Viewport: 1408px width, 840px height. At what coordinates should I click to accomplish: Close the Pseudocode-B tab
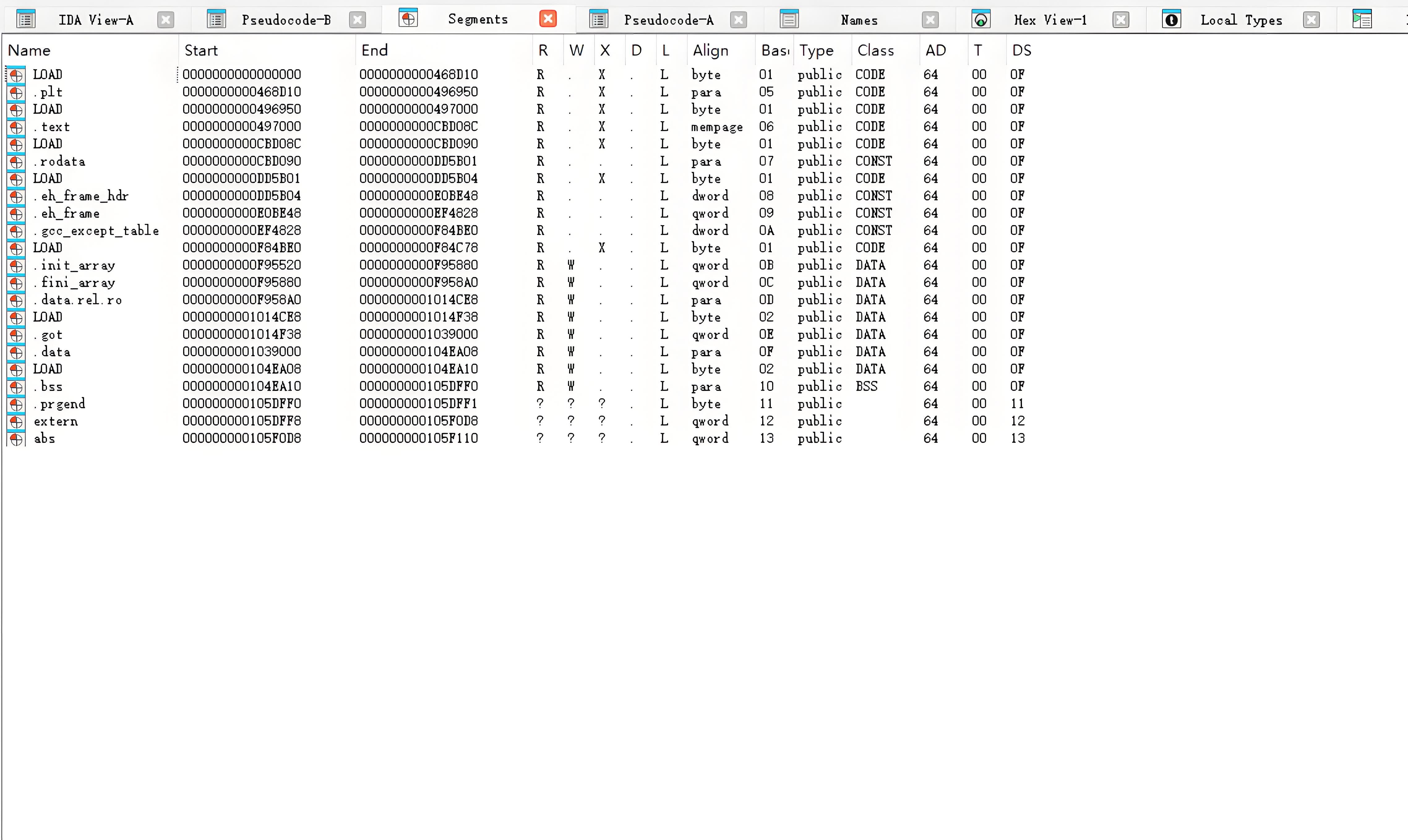tap(357, 20)
